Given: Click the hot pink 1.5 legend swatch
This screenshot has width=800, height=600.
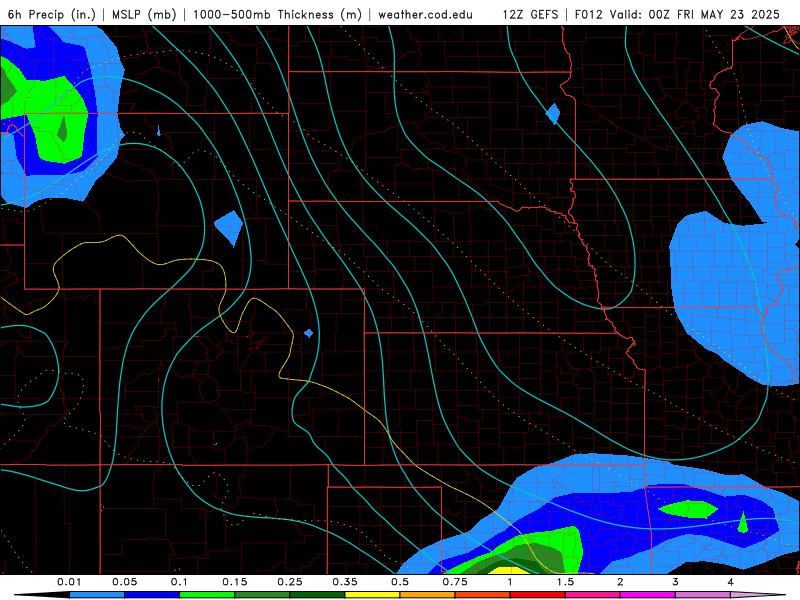Looking at the screenshot, I should point(593,595).
